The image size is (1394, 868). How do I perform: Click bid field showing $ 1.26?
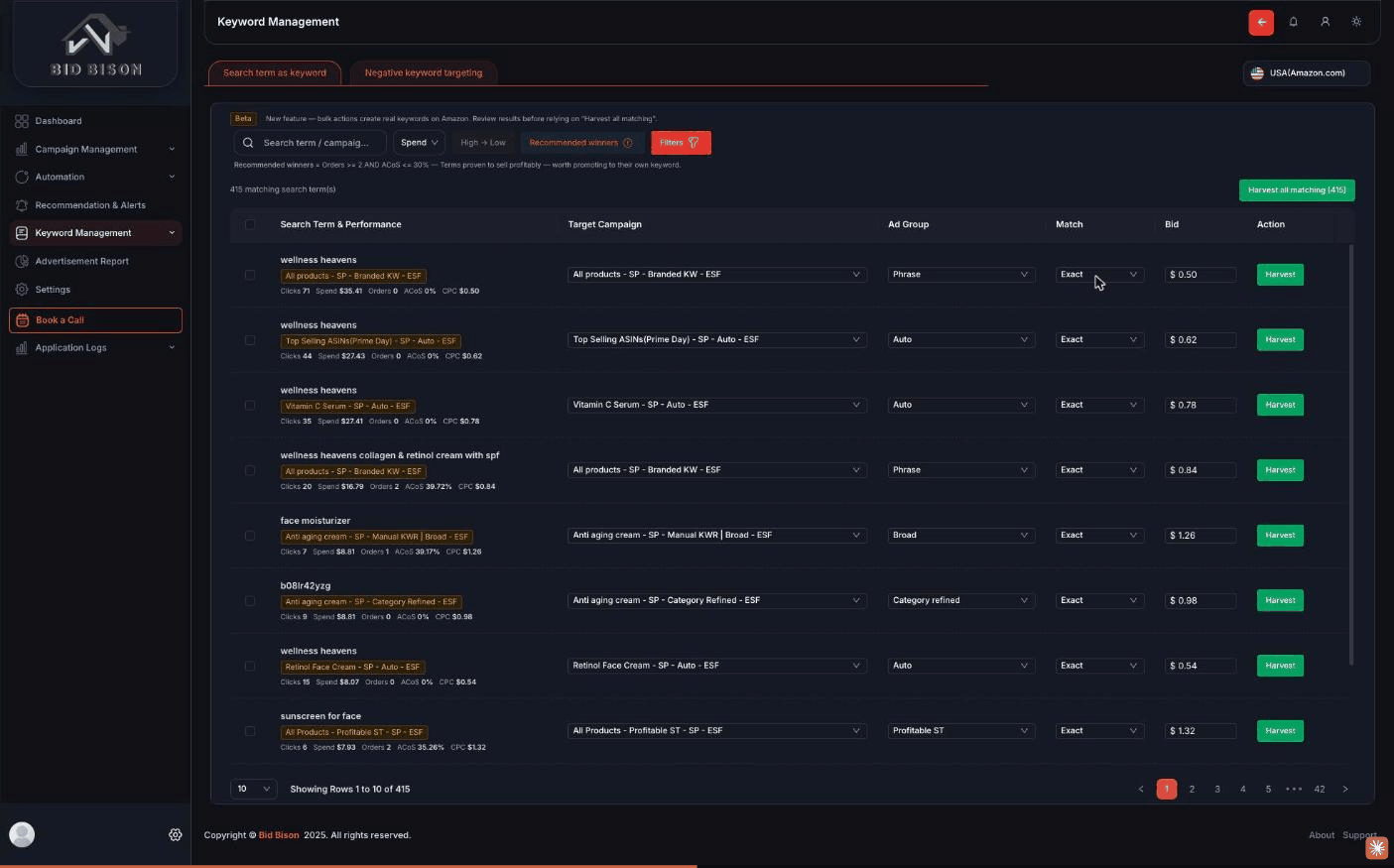(1201, 536)
